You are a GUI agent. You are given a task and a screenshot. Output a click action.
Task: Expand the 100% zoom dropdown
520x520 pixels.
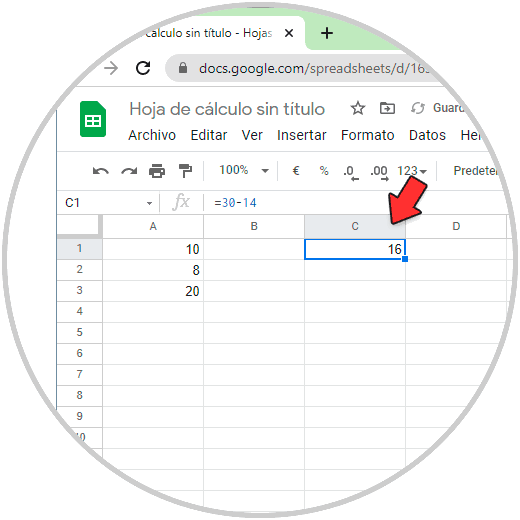244,170
